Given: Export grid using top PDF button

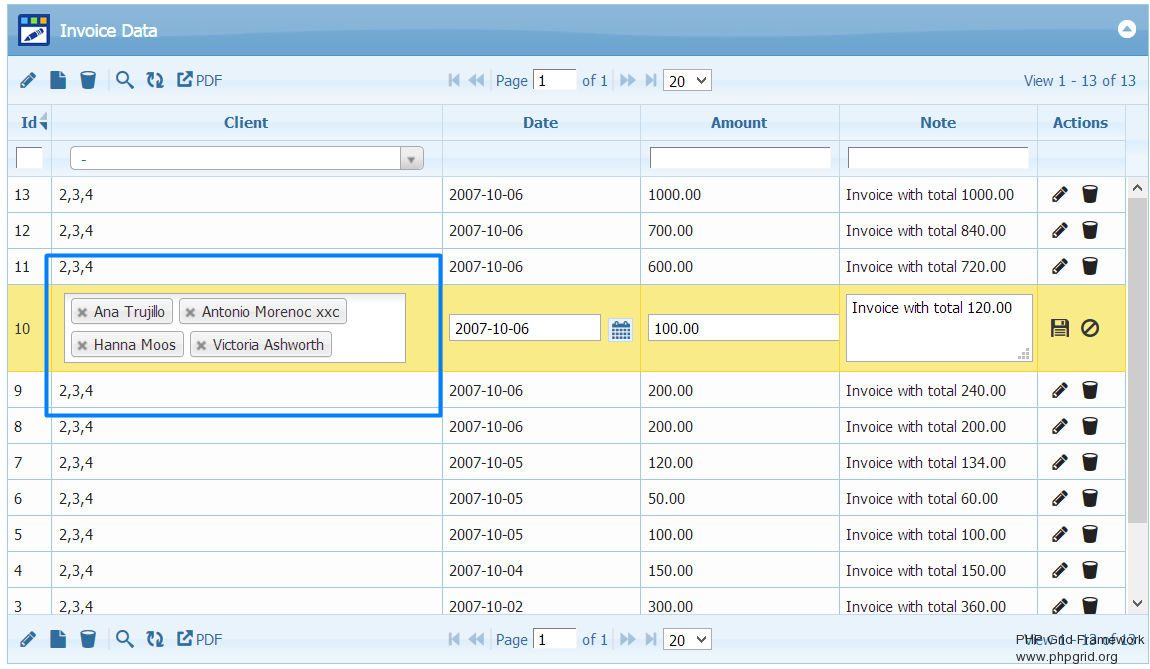Looking at the screenshot, I should [200, 81].
